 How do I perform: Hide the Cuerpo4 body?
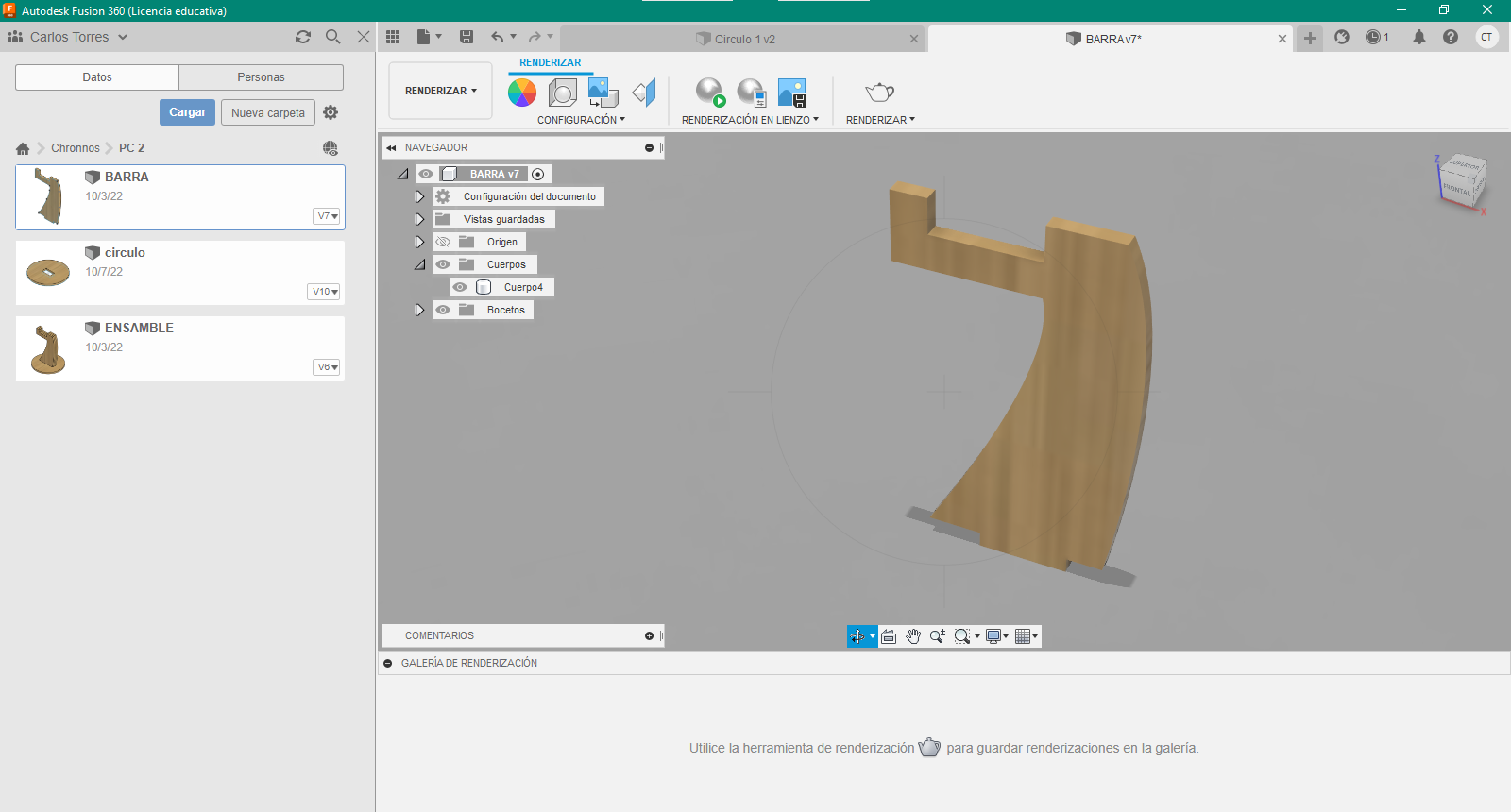(460, 287)
